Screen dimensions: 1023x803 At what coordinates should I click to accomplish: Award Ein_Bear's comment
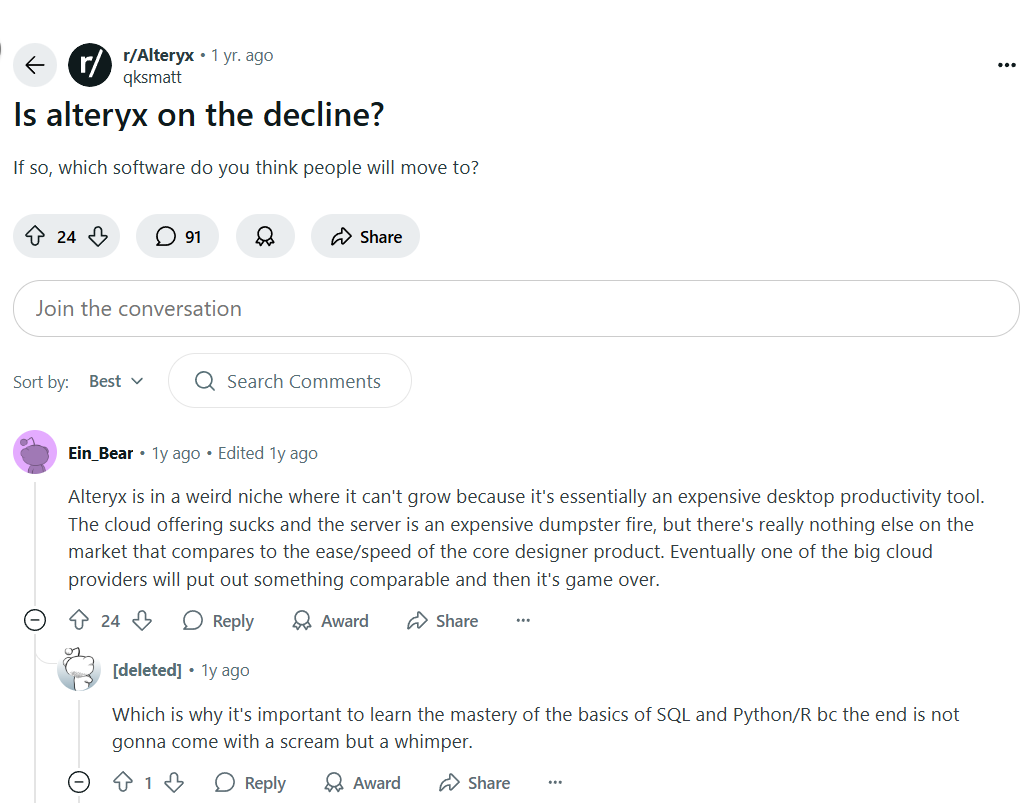[x=330, y=620]
